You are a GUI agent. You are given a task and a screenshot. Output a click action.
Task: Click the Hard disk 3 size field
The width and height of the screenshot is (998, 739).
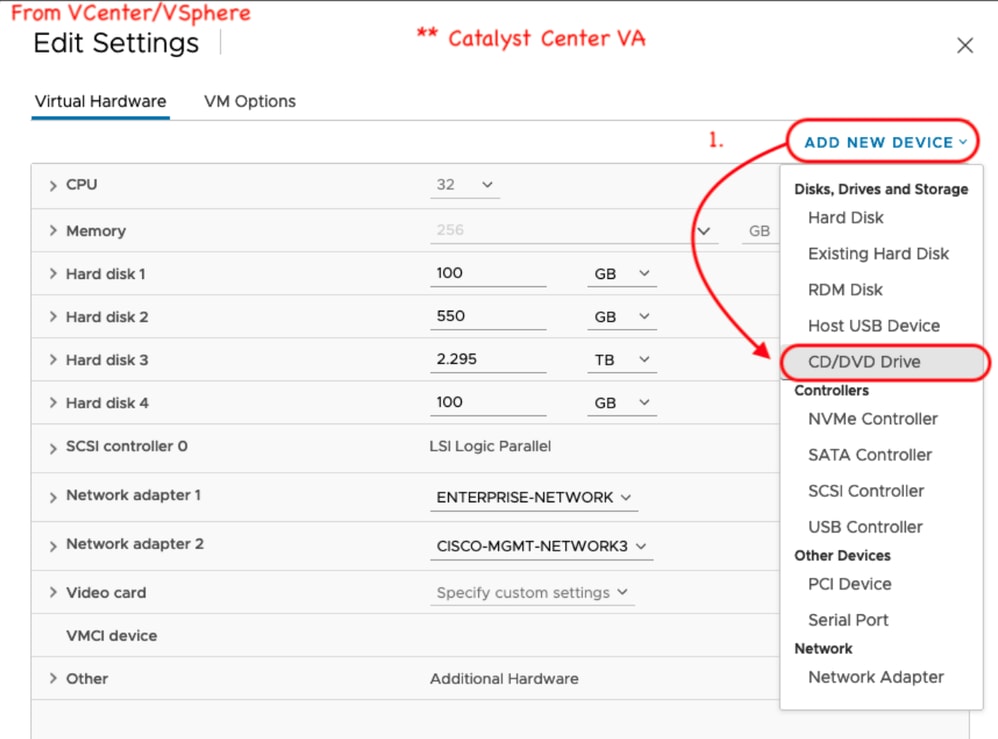[488, 359]
